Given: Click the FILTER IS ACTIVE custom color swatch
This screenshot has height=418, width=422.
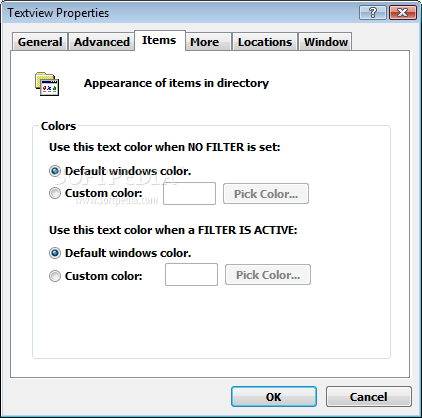Looking at the screenshot, I should coord(191,275).
